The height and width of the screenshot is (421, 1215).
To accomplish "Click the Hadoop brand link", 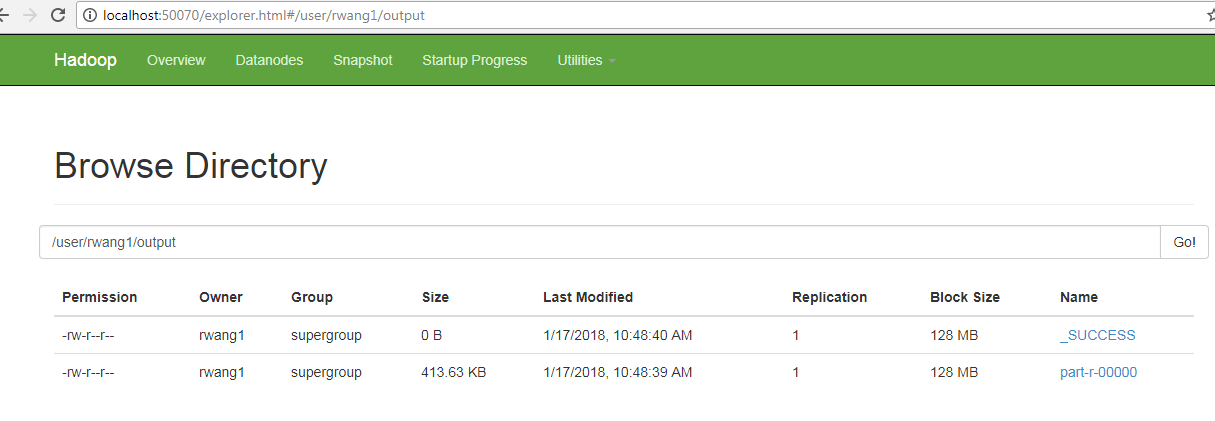I will (85, 60).
